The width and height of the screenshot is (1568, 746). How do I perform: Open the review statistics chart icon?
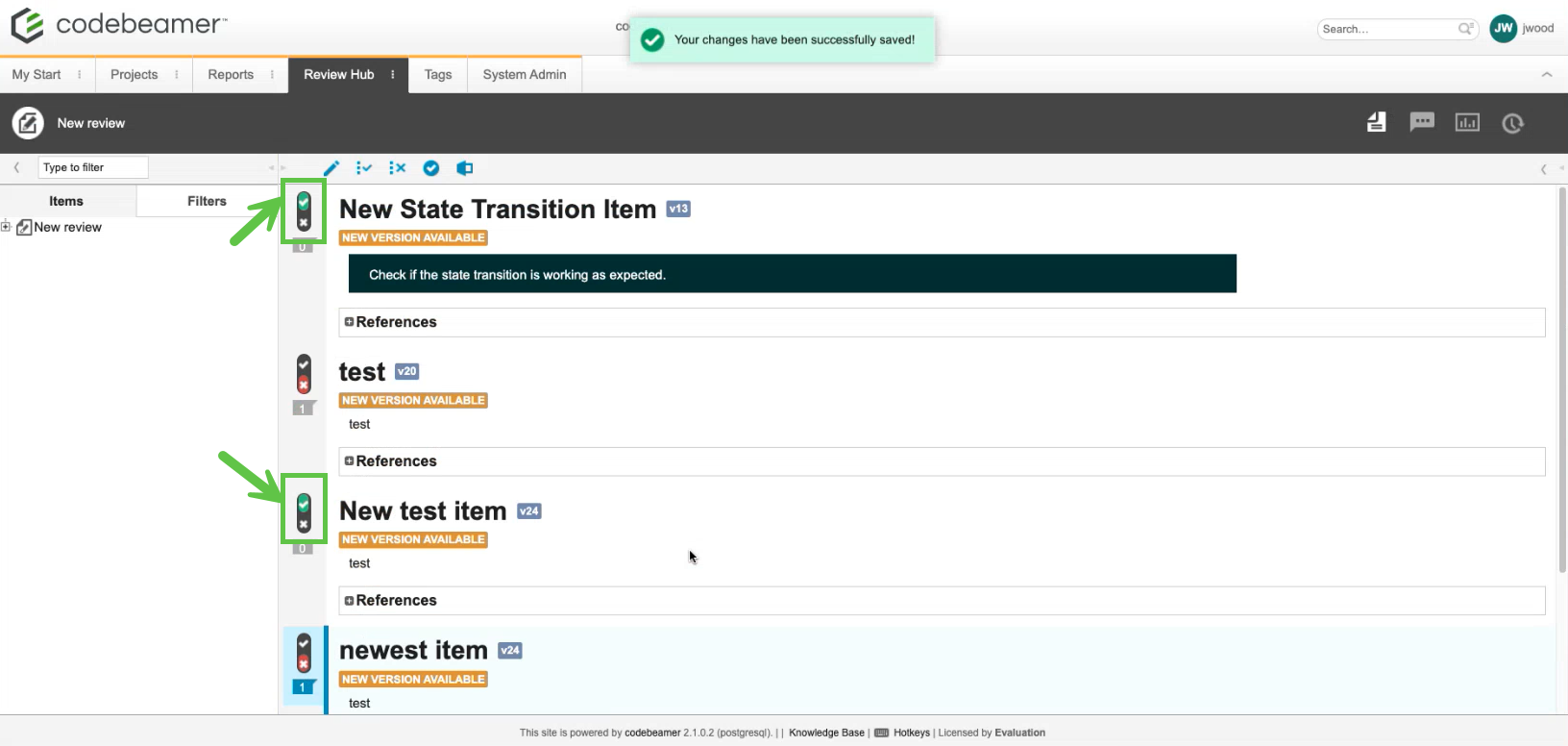(1467, 122)
